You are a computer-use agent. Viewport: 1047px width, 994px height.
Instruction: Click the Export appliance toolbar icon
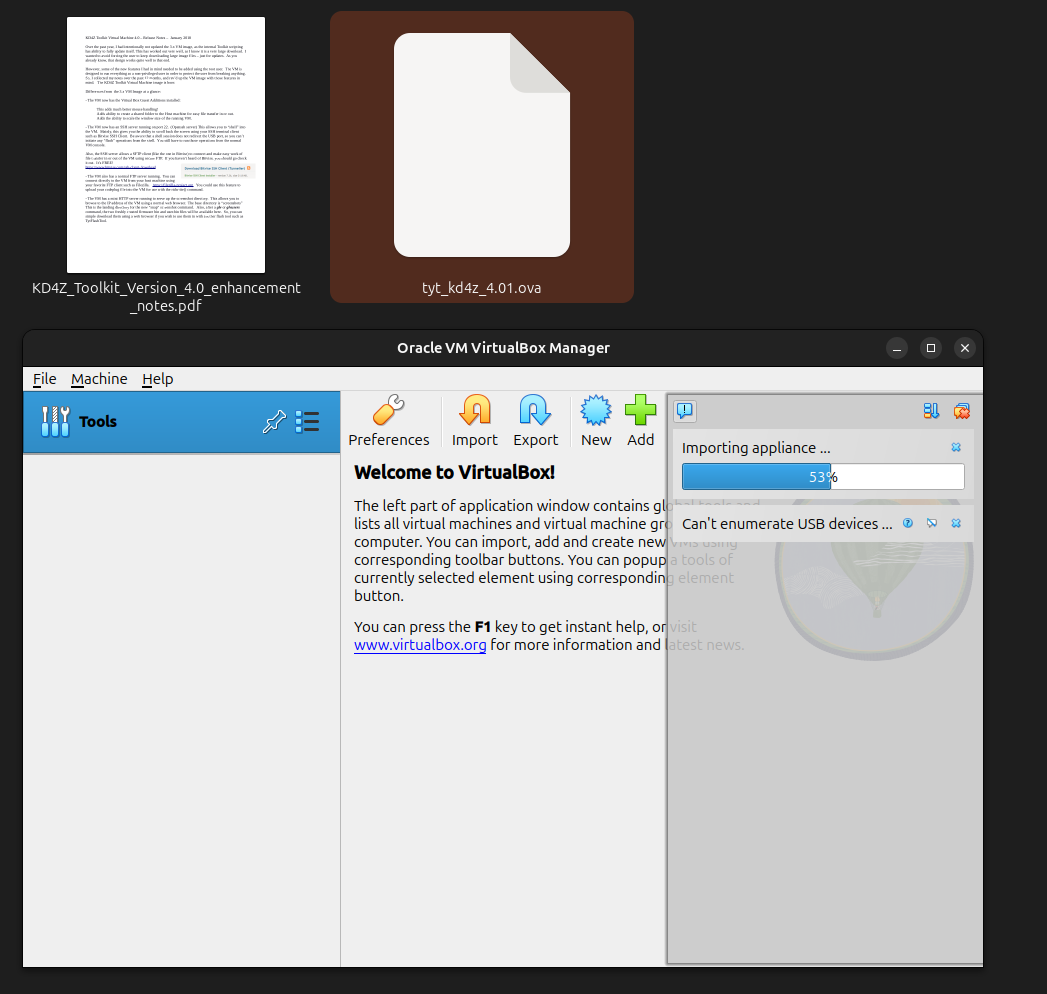[x=535, y=421]
